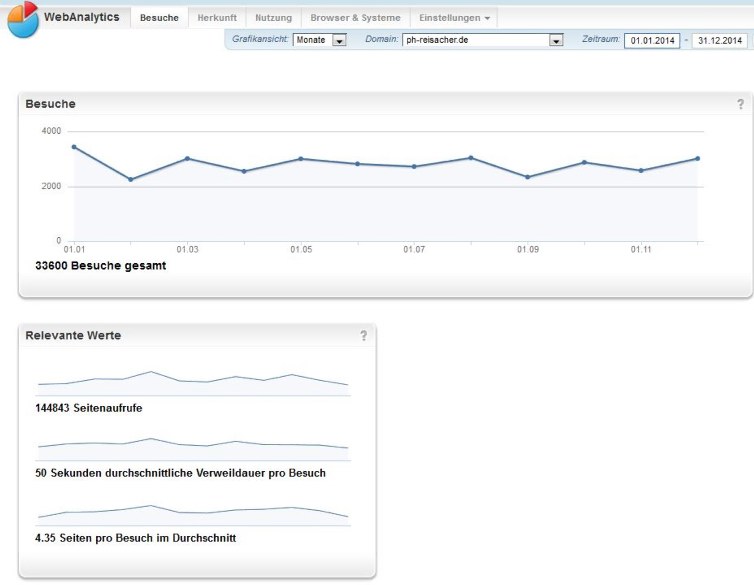This screenshot has height=585, width=754.
Task: Open help for the Besuche panel
Action: click(740, 104)
